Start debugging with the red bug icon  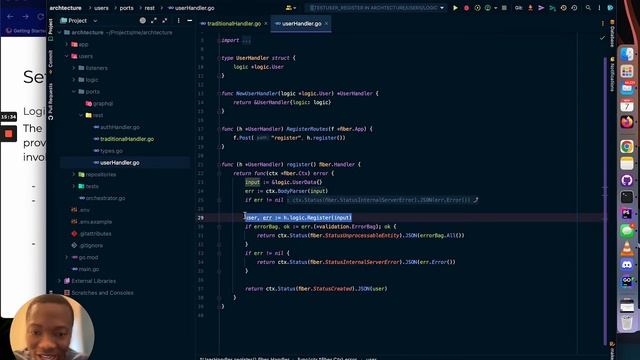[x=466, y=8]
